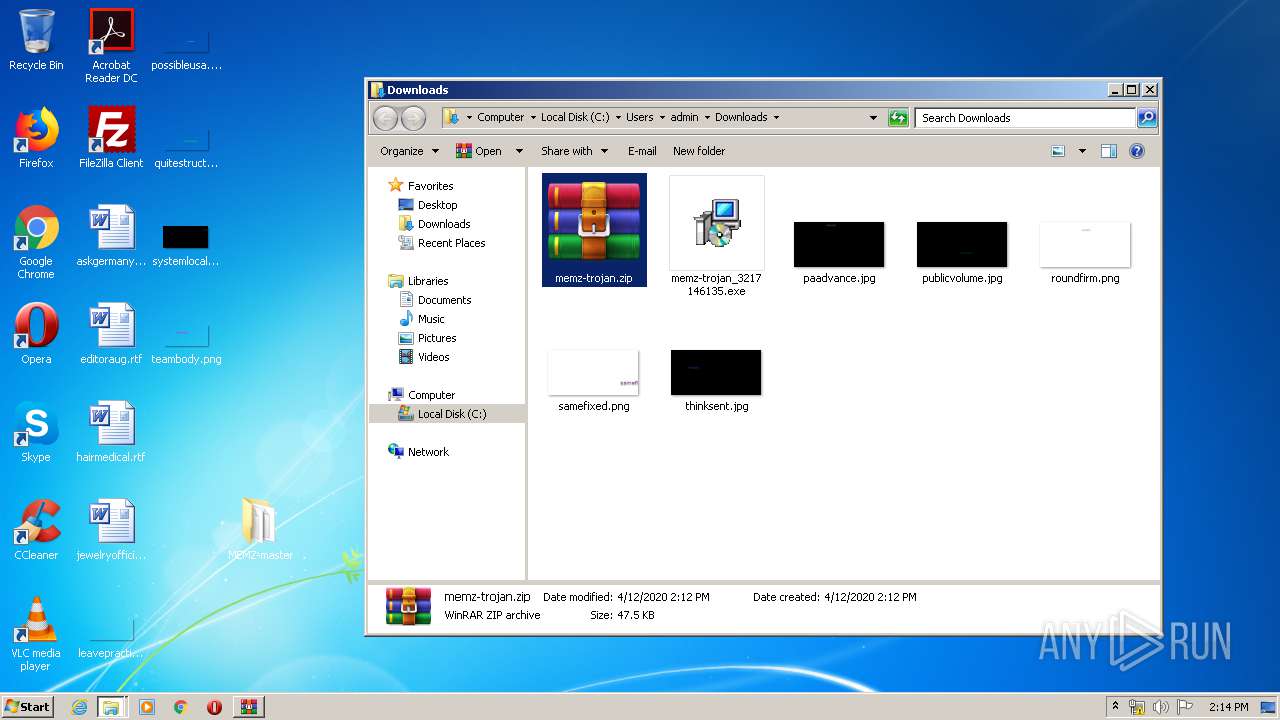Viewport: 1280px width, 720px height.
Task: Focus the Search Downloads field
Action: 1026,118
